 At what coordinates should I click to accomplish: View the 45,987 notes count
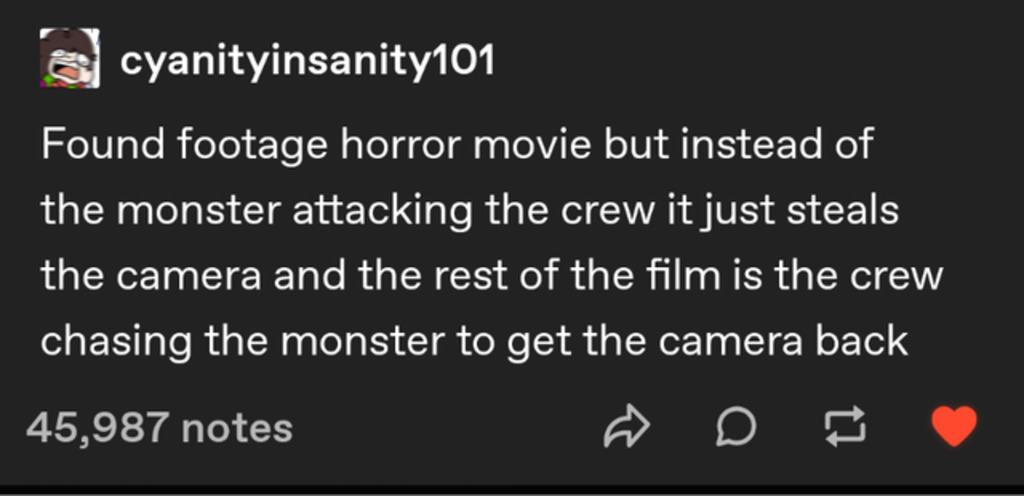point(160,428)
